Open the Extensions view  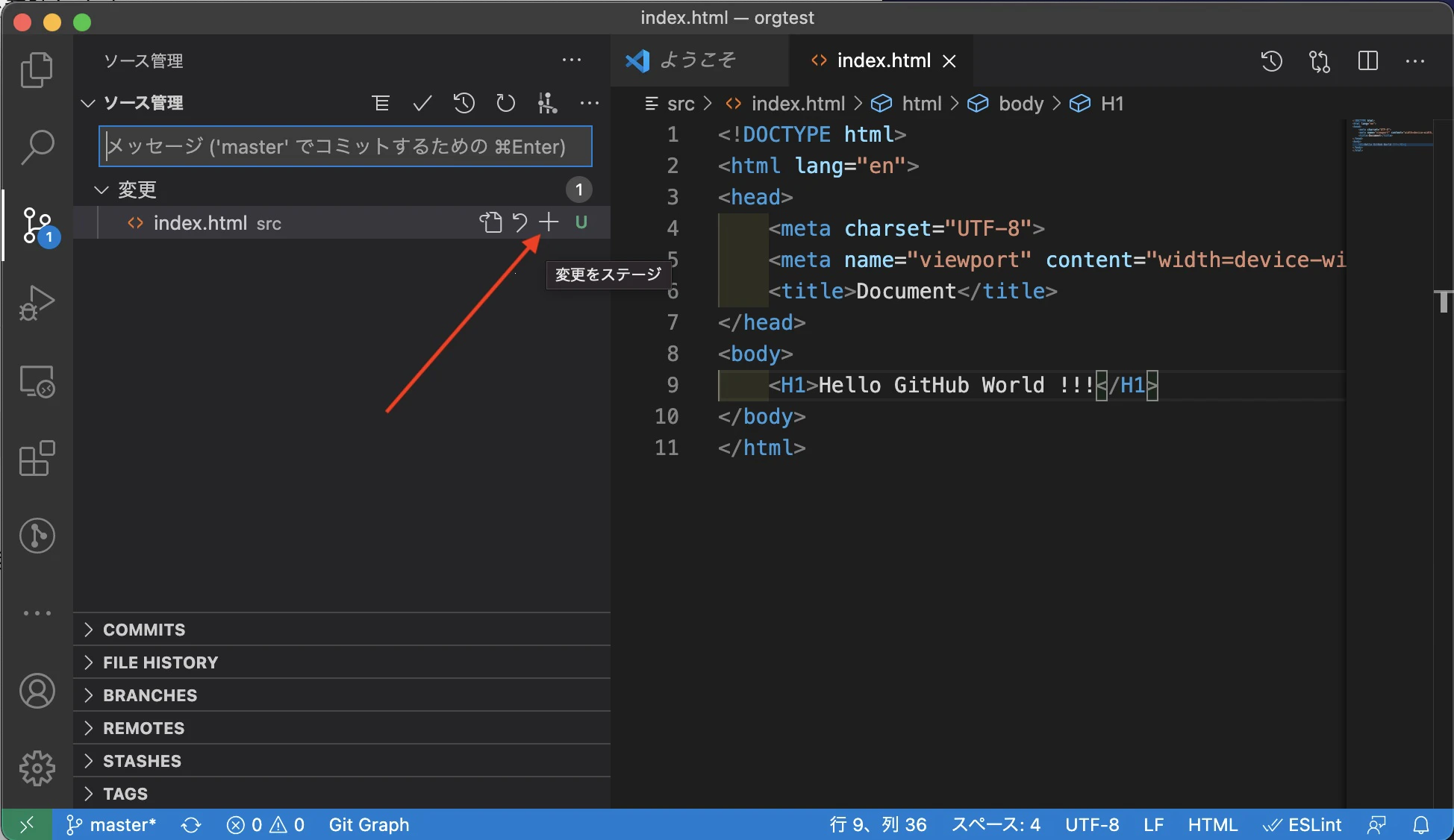click(37, 458)
